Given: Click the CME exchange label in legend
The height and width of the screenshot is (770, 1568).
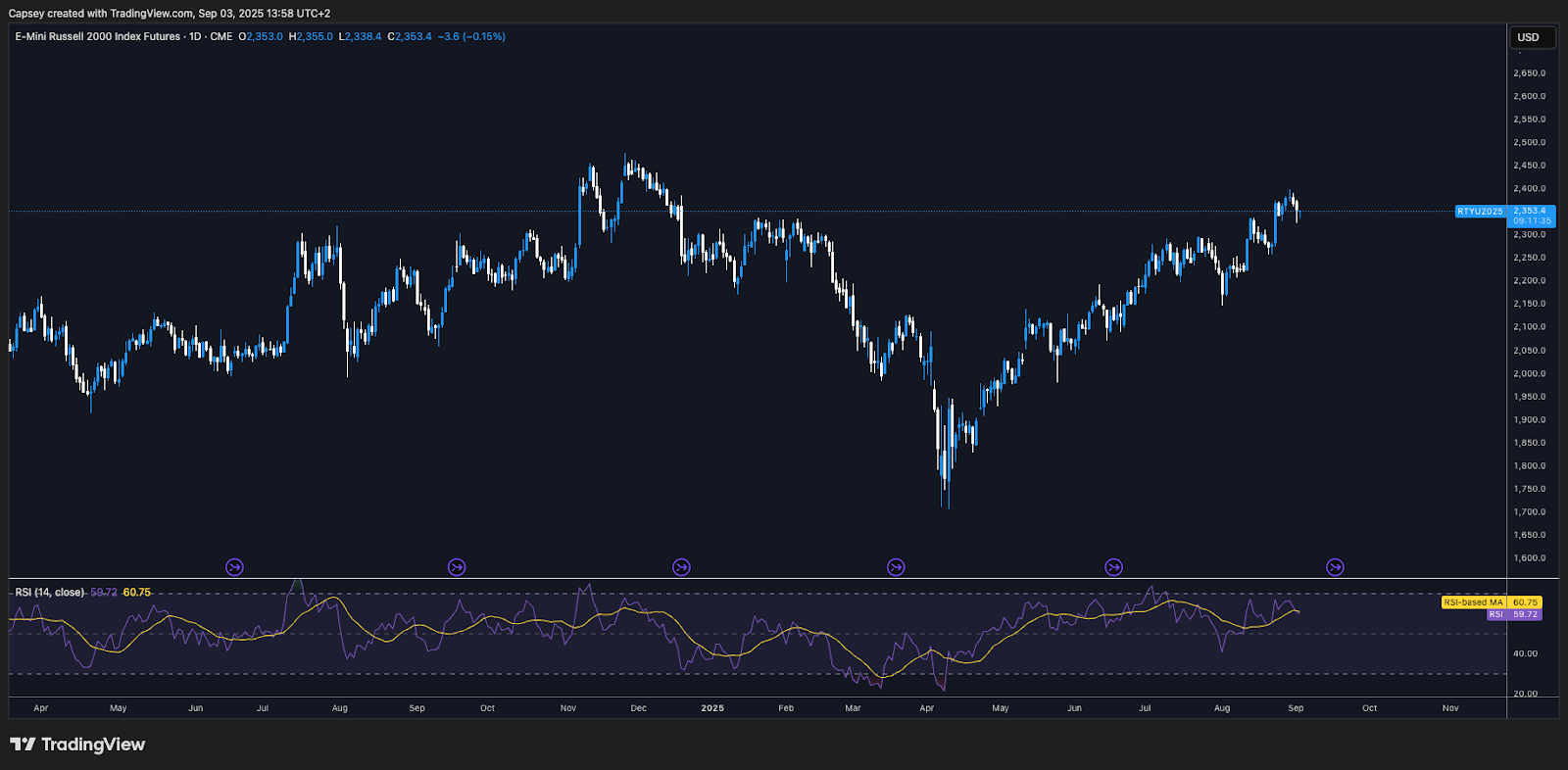Looking at the screenshot, I should coord(221,37).
